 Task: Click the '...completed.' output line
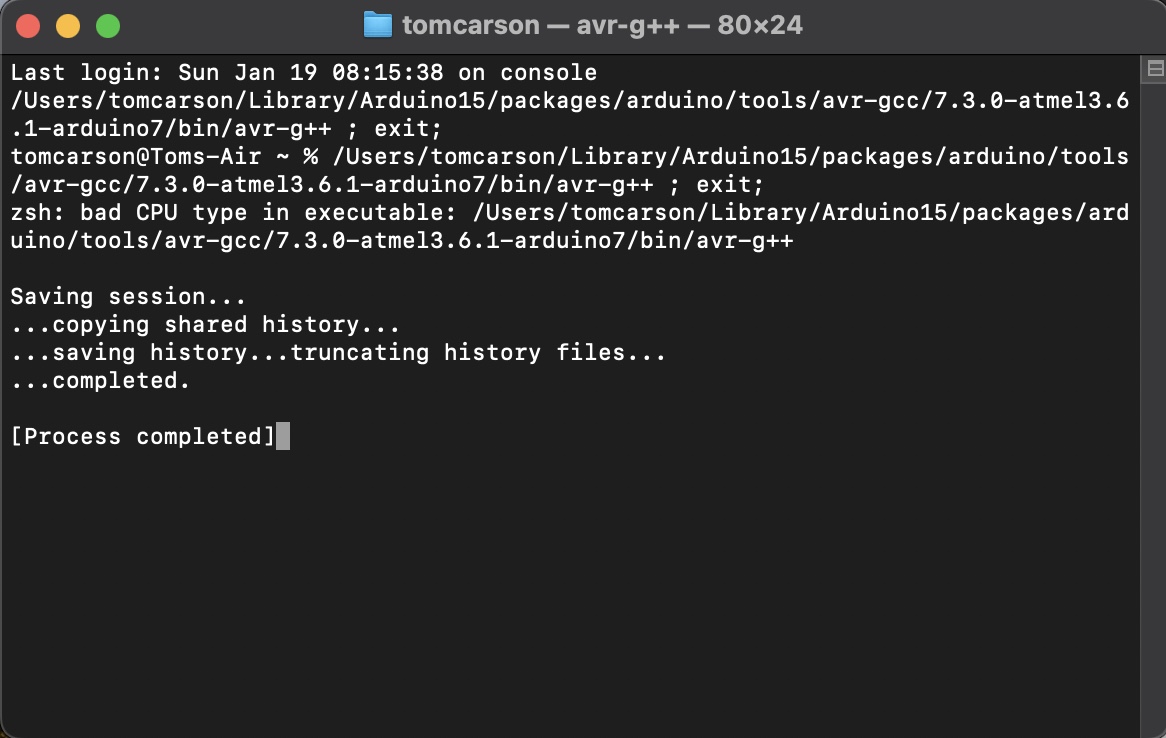point(100,381)
